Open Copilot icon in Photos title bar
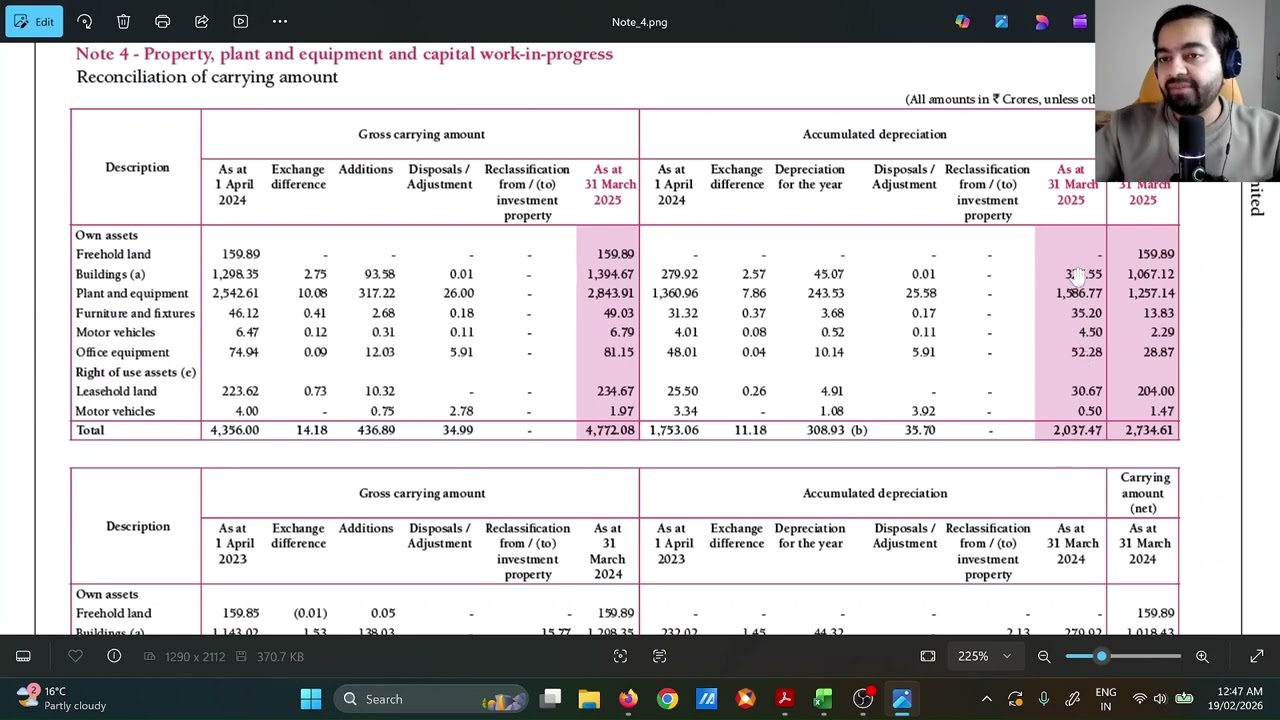Image resolution: width=1280 pixels, height=720 pixels. click(962, 21)
